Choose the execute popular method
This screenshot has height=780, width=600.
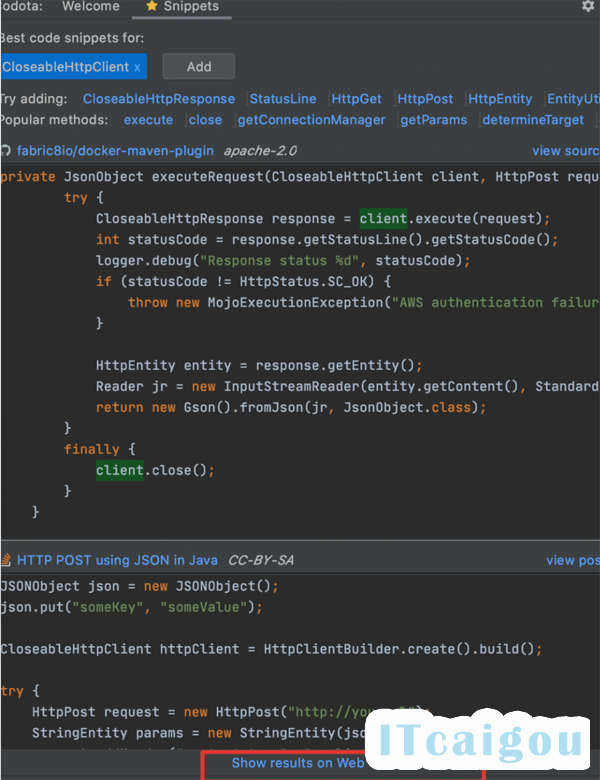tap(148, 120)
